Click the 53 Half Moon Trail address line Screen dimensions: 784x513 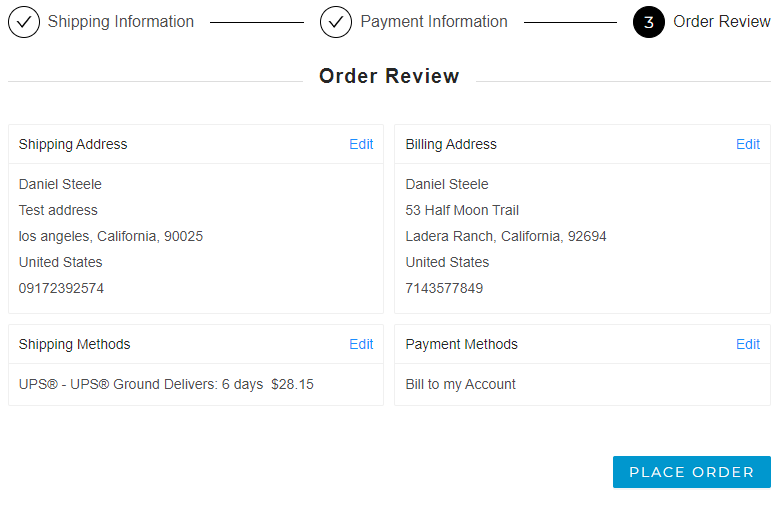coord(462,210)
